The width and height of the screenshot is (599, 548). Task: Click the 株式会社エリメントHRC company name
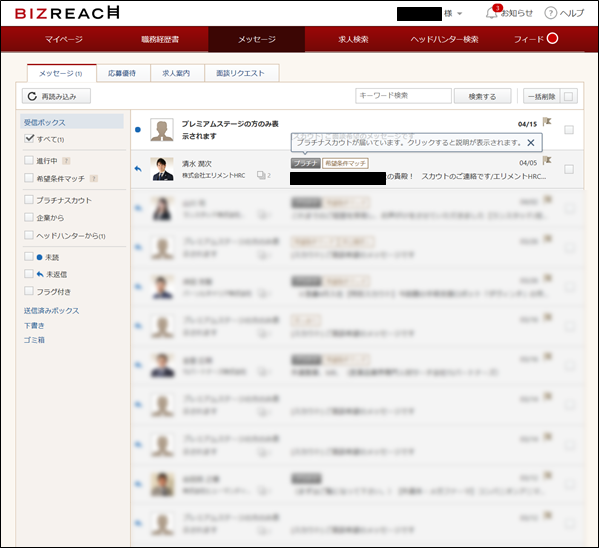pos(213,175)
